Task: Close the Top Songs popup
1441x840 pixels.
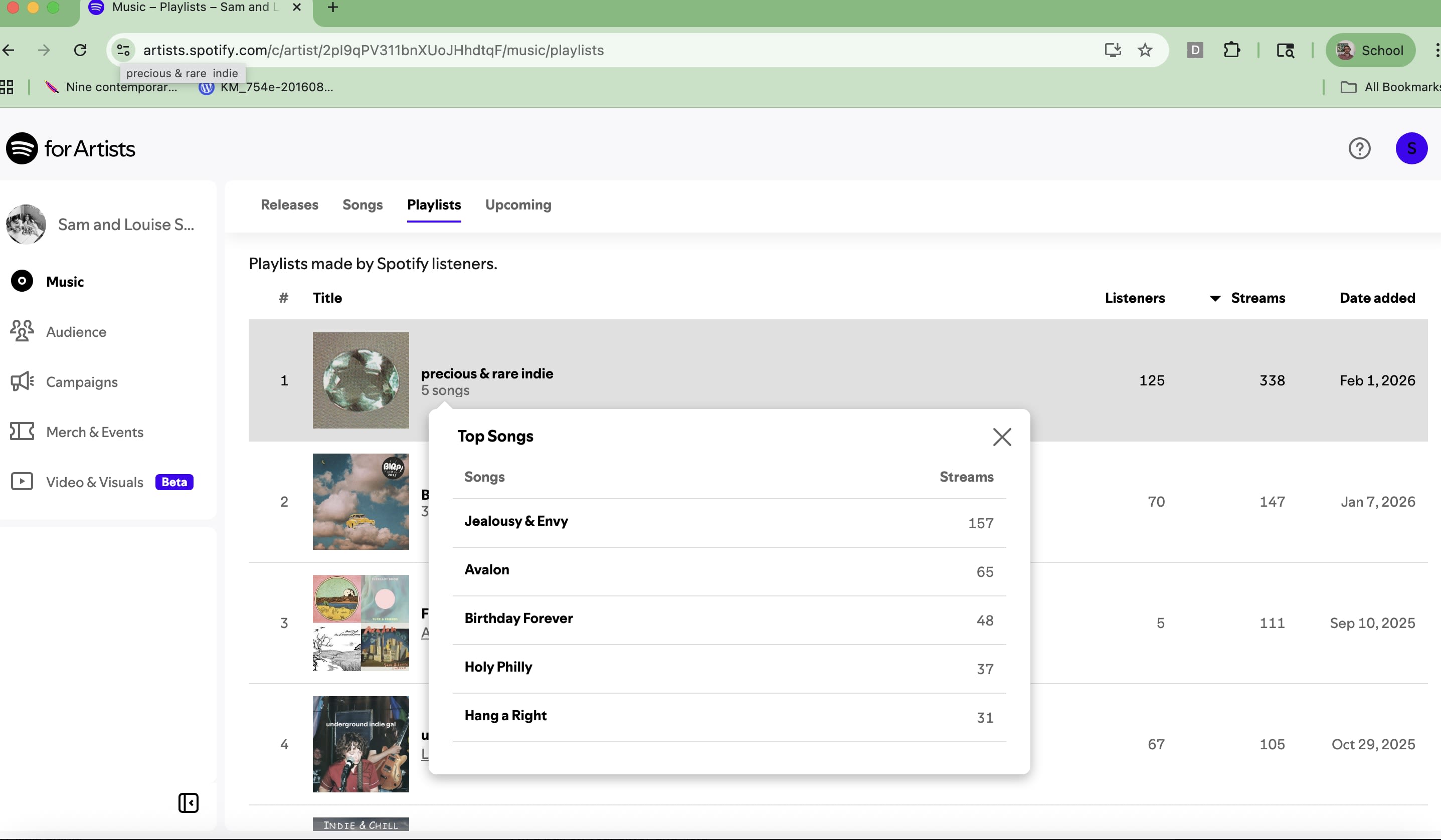Action: point(1001,437)
